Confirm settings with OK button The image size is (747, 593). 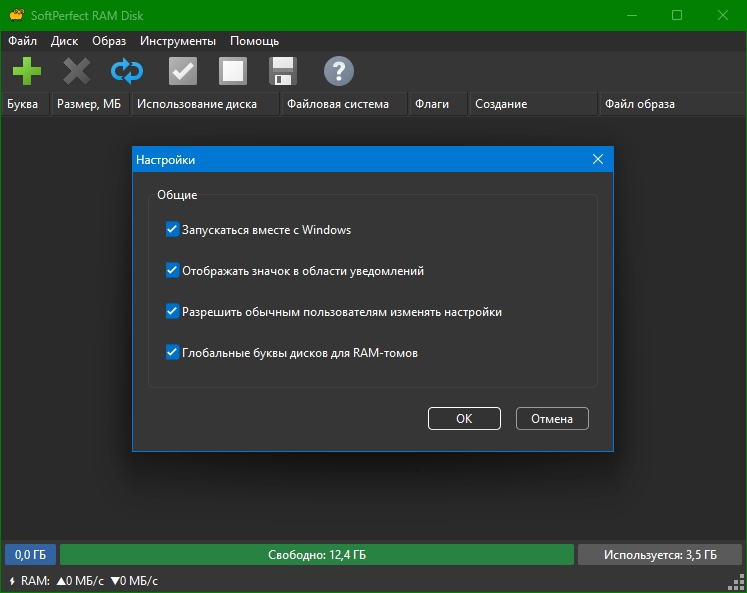[464, 419]
